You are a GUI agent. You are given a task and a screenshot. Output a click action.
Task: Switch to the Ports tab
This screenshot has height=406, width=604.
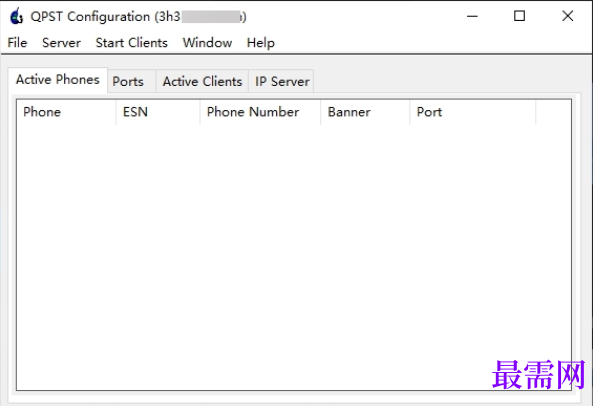click(x=131, y=81)
